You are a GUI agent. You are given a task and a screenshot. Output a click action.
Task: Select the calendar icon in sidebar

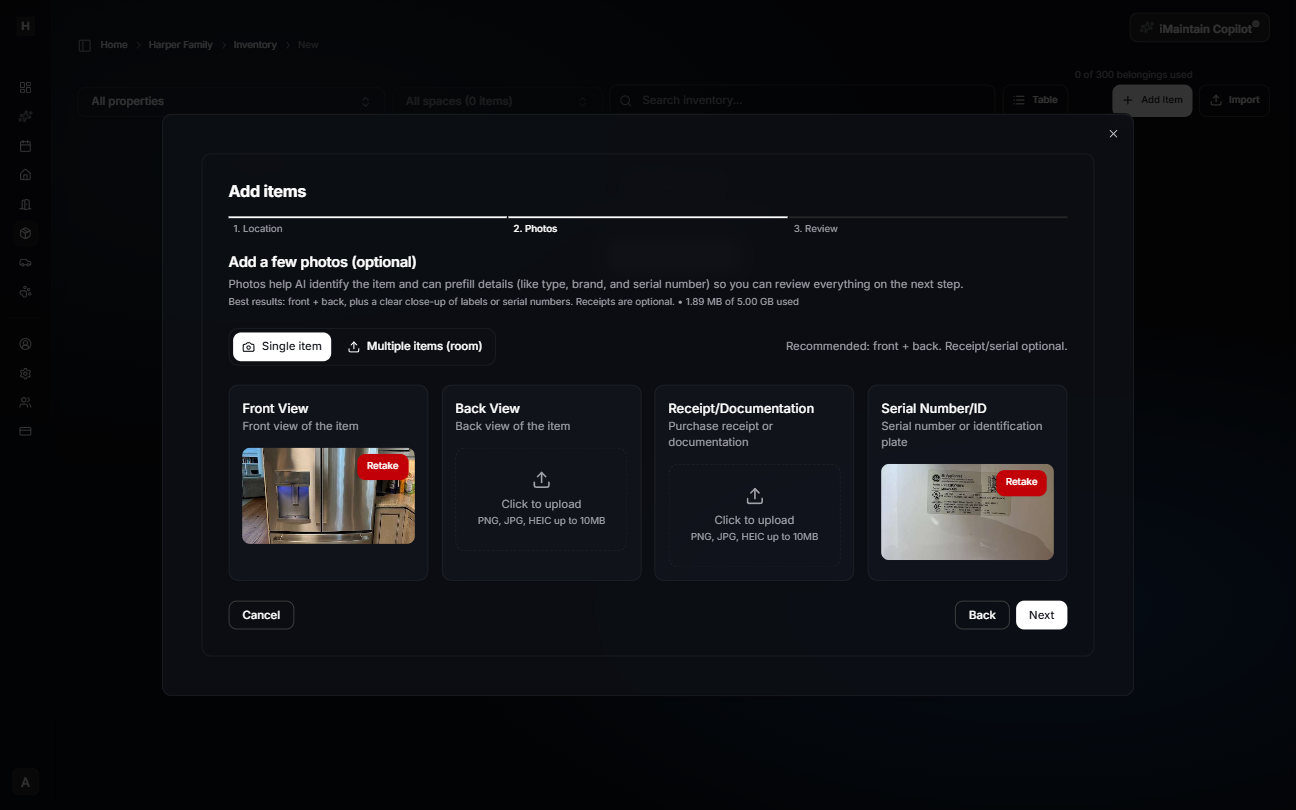[25, 145]
